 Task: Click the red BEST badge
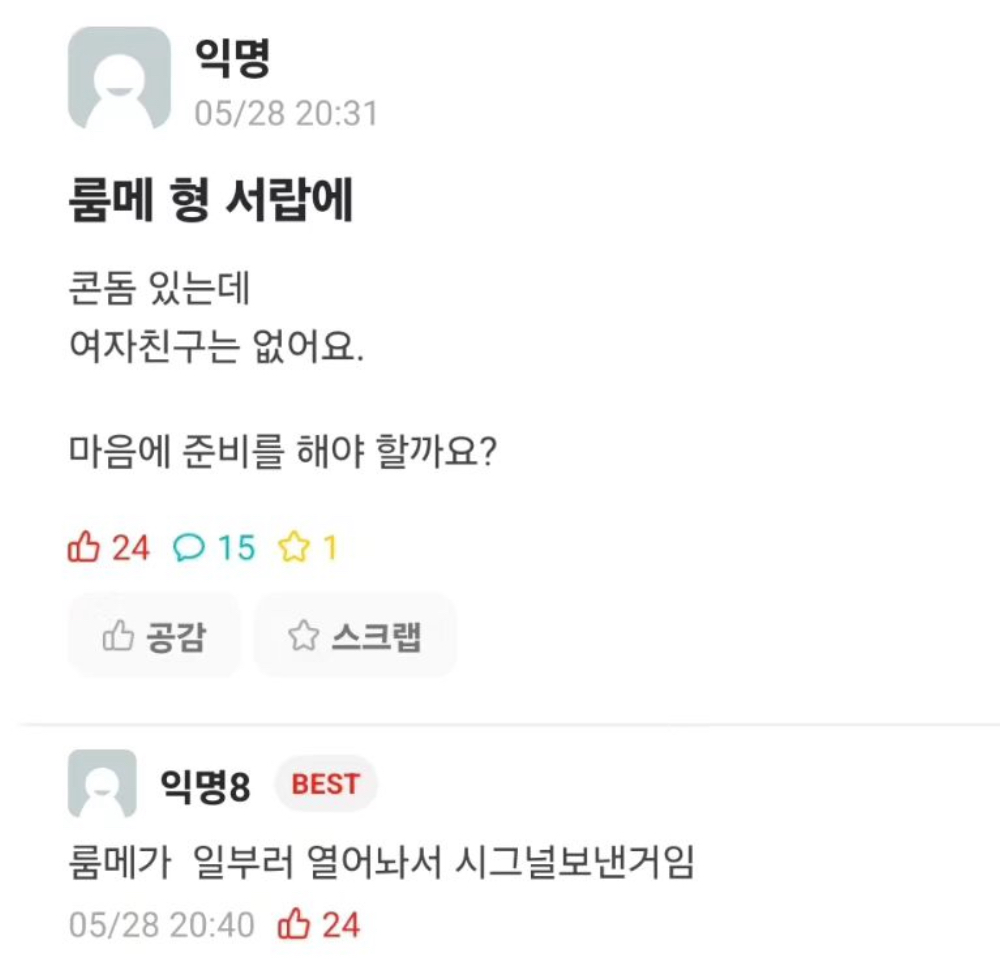[x=325, y=785]
